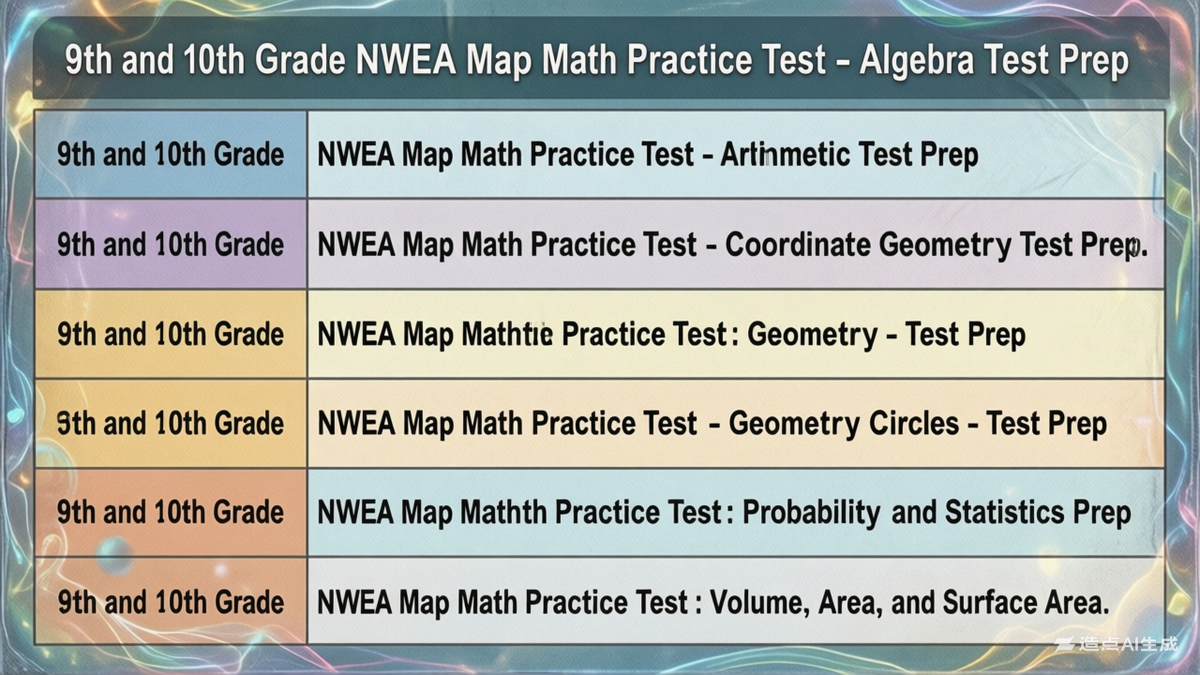The image size is (1200, 675).
Task: Click the watermark logo icon in bottom corner
Action: tap(1065, 645)
